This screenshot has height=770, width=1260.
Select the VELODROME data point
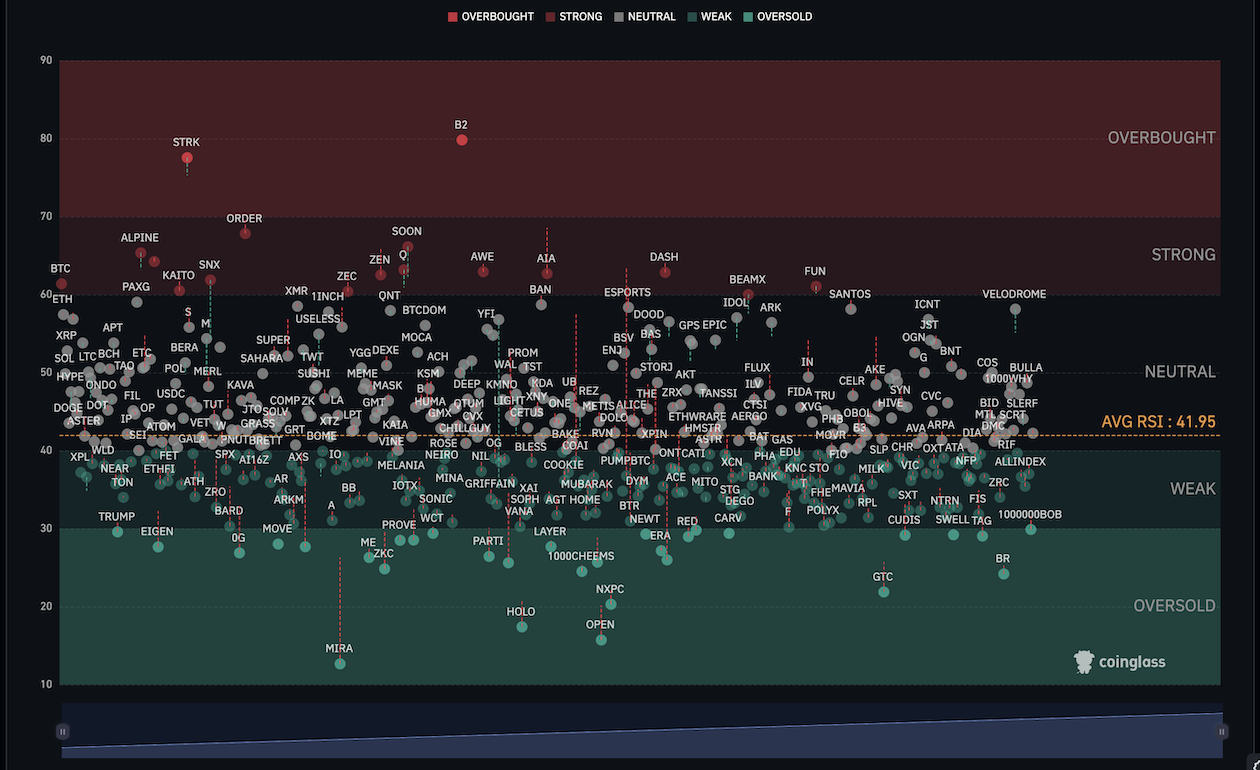tap(1014, 309)
